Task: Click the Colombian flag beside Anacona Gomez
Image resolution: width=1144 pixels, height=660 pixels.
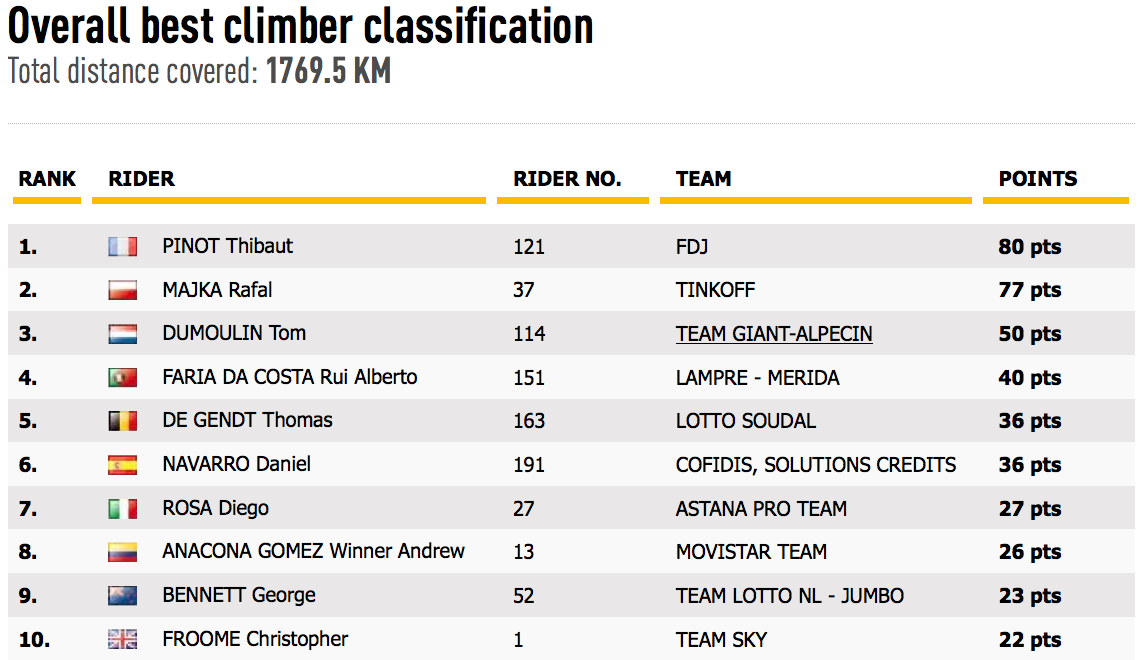Action: (123, 552)
